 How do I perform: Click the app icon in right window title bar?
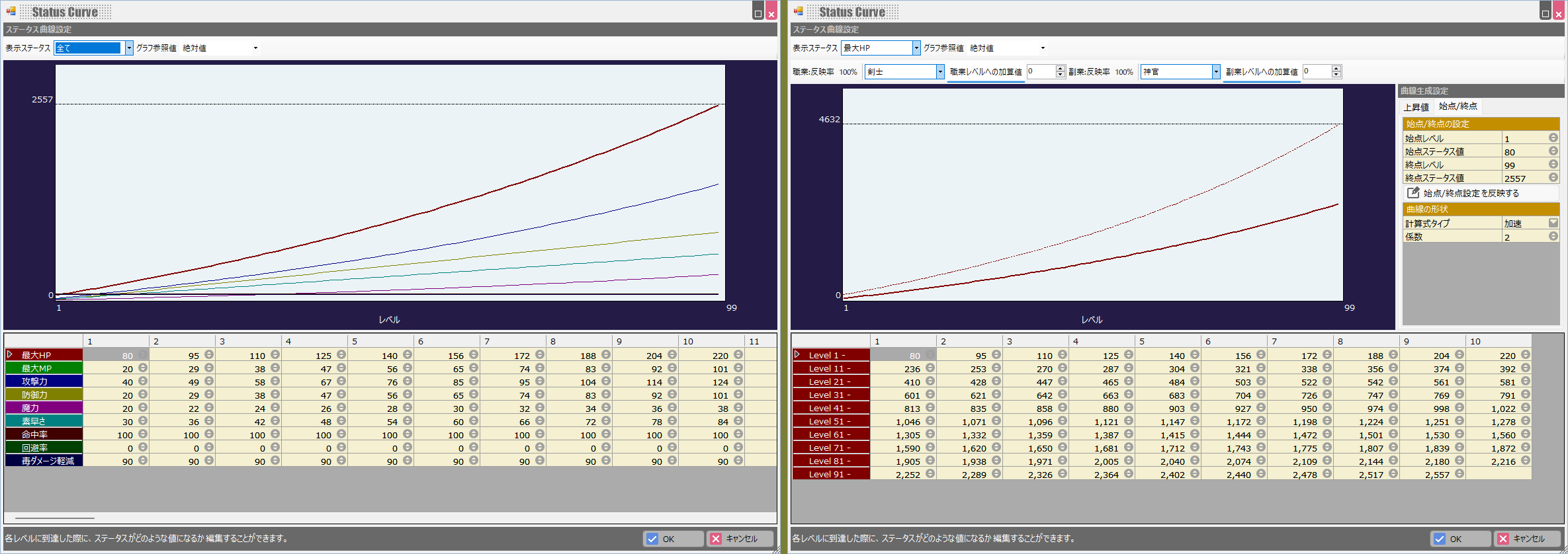pyautogui.click(x=799, y=11)
